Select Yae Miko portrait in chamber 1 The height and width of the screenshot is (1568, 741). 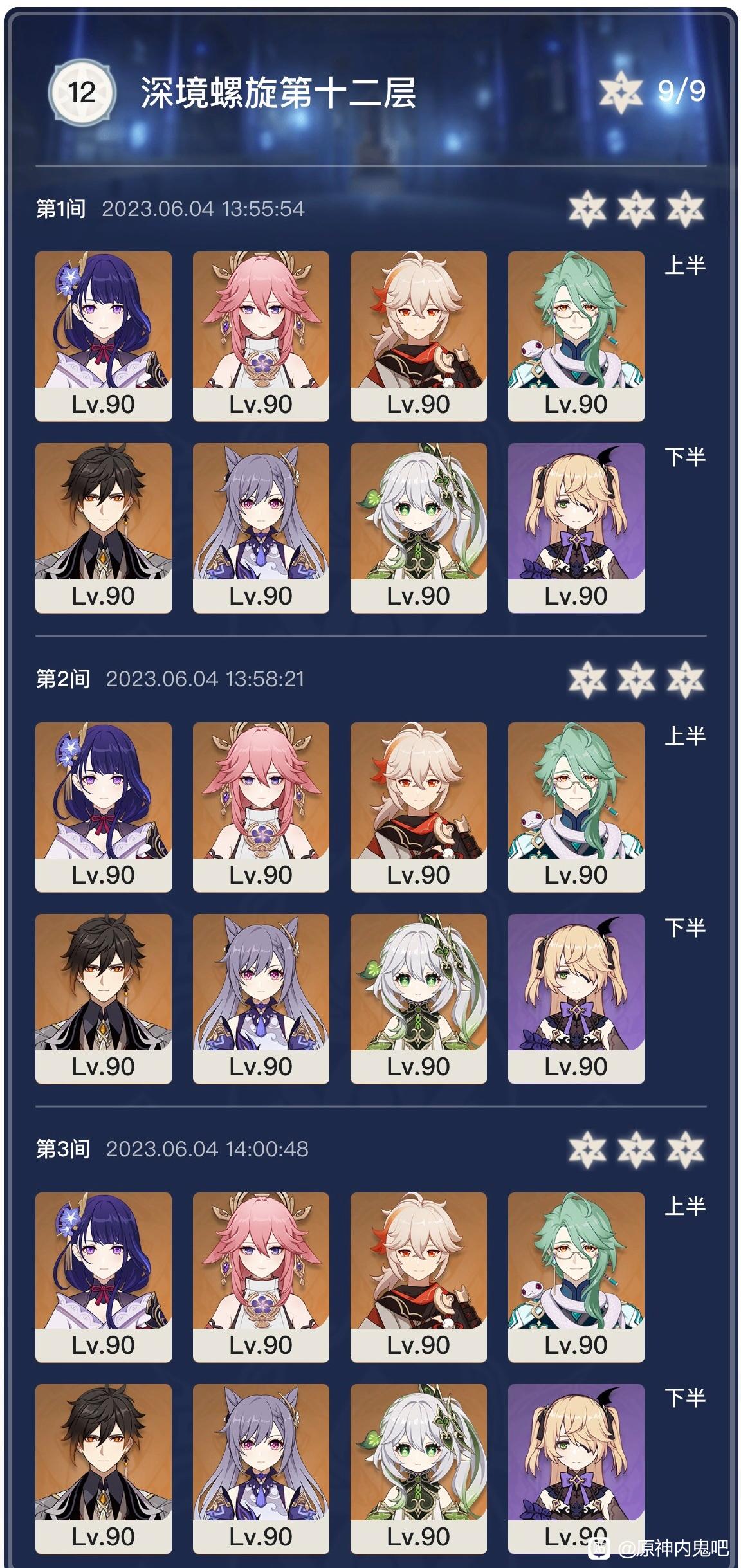click(x=261, y=336)
